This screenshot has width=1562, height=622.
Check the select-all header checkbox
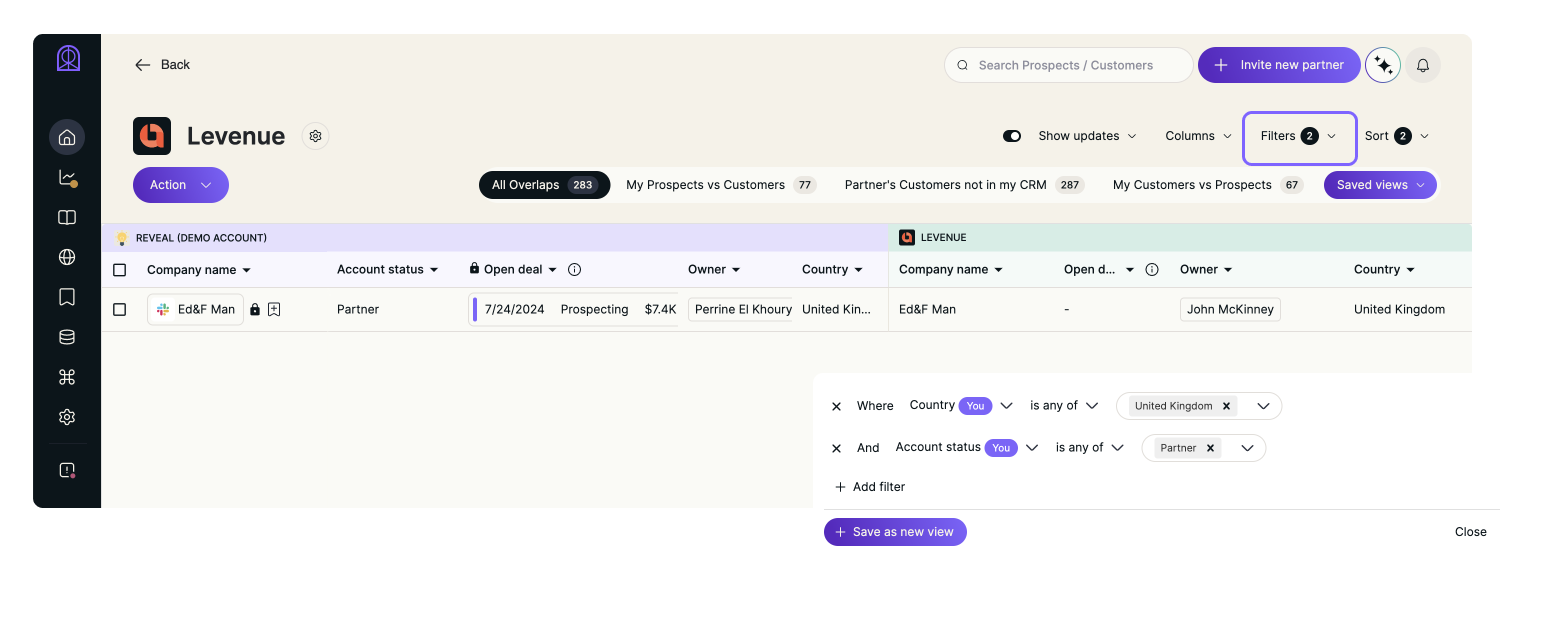[120, 270]
